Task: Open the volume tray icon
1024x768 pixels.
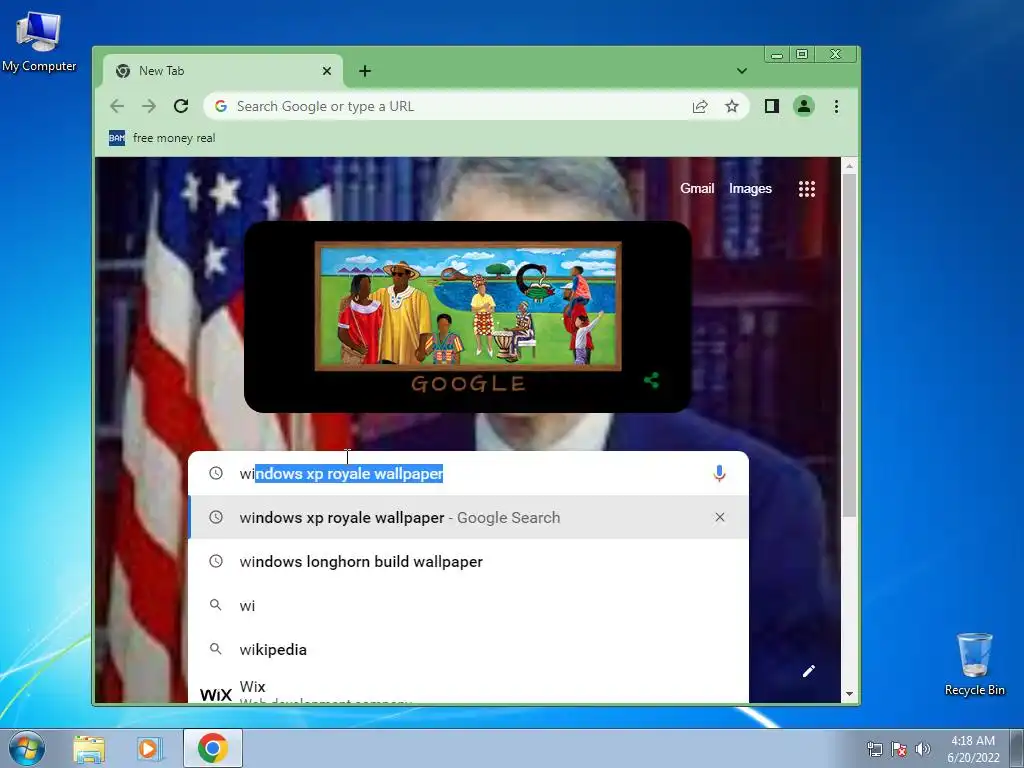Action: 923,749
